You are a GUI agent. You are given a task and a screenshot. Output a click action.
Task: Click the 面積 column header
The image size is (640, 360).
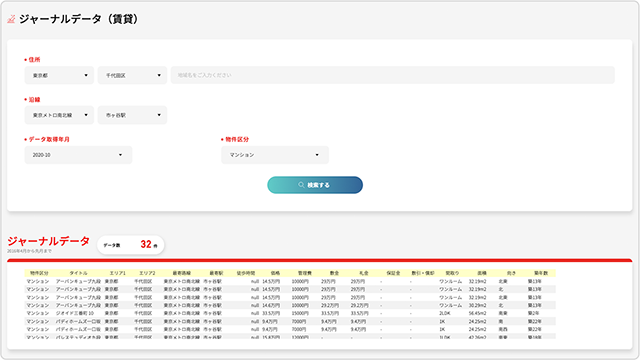[482, 273]
